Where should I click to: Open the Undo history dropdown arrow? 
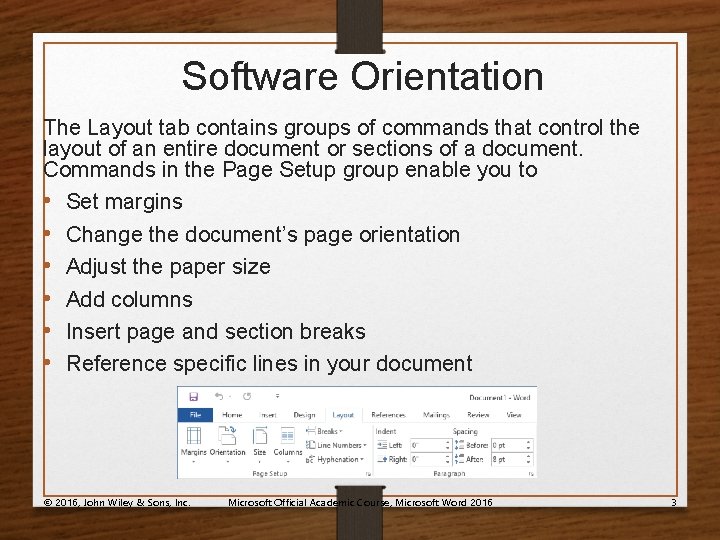point(230,397)
